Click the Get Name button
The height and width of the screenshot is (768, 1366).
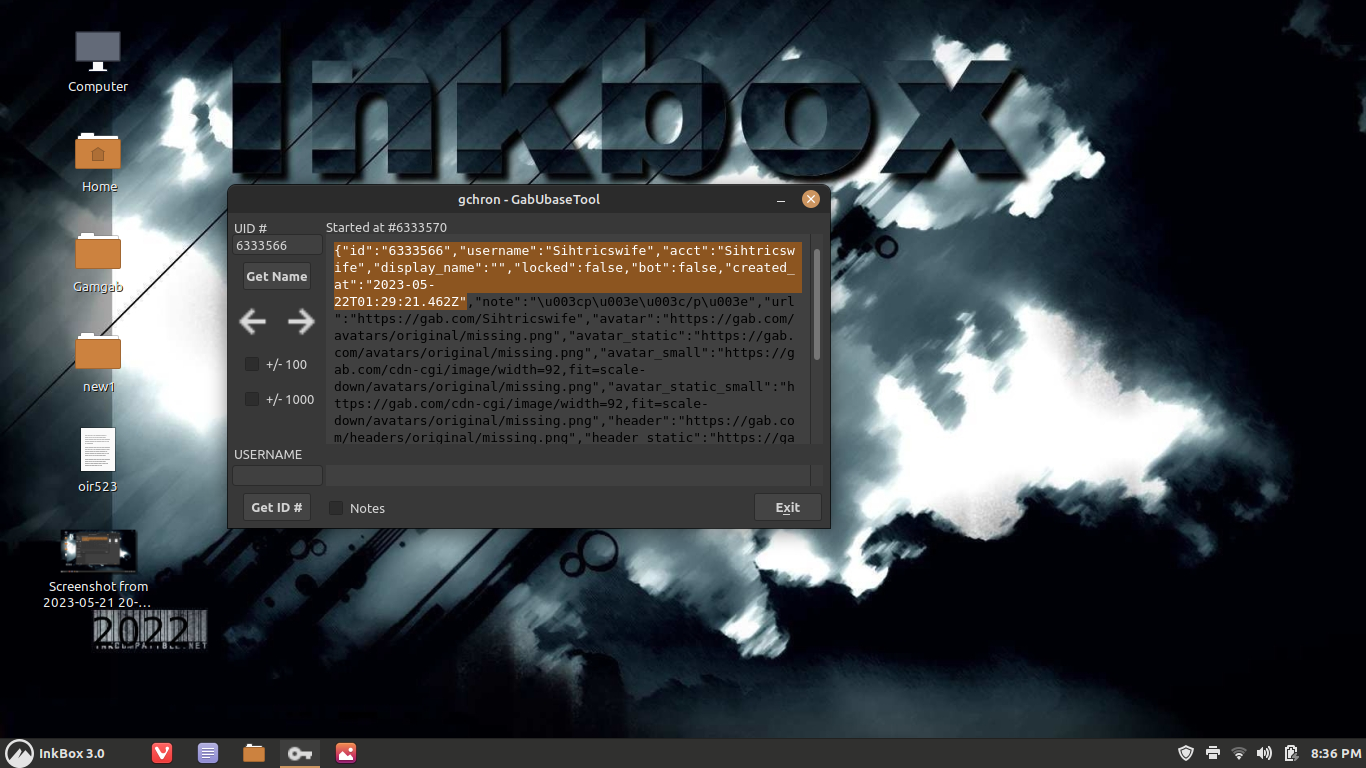[x=277, y=276]
